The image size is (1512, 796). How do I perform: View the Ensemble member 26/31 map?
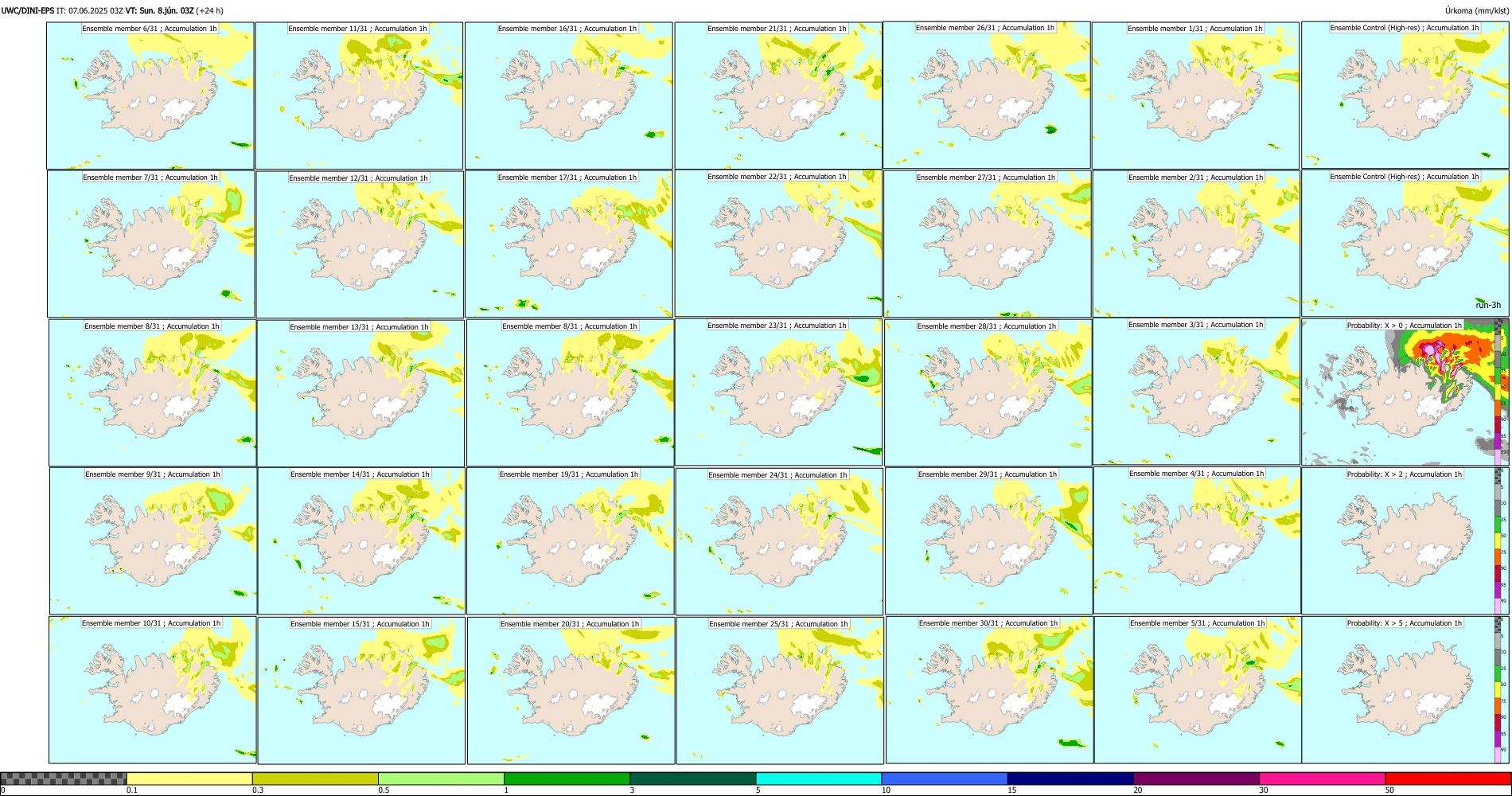(x=987, y=95)
